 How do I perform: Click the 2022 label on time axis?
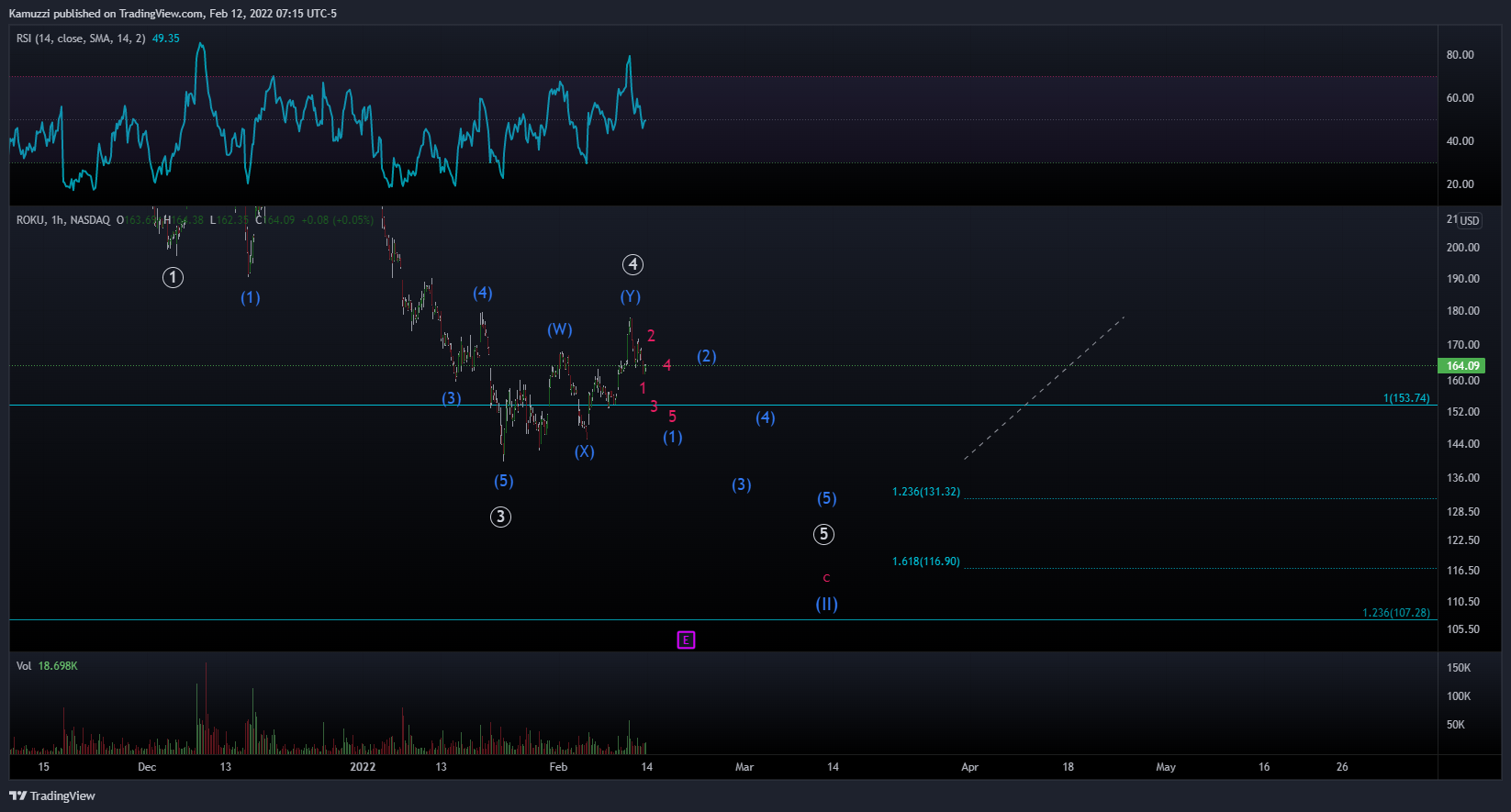click(363, 767)
